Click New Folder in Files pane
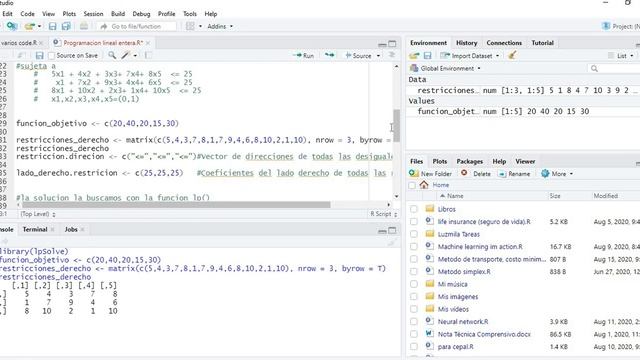This screenshot has height=360, width=640. (x=430, y=173)
